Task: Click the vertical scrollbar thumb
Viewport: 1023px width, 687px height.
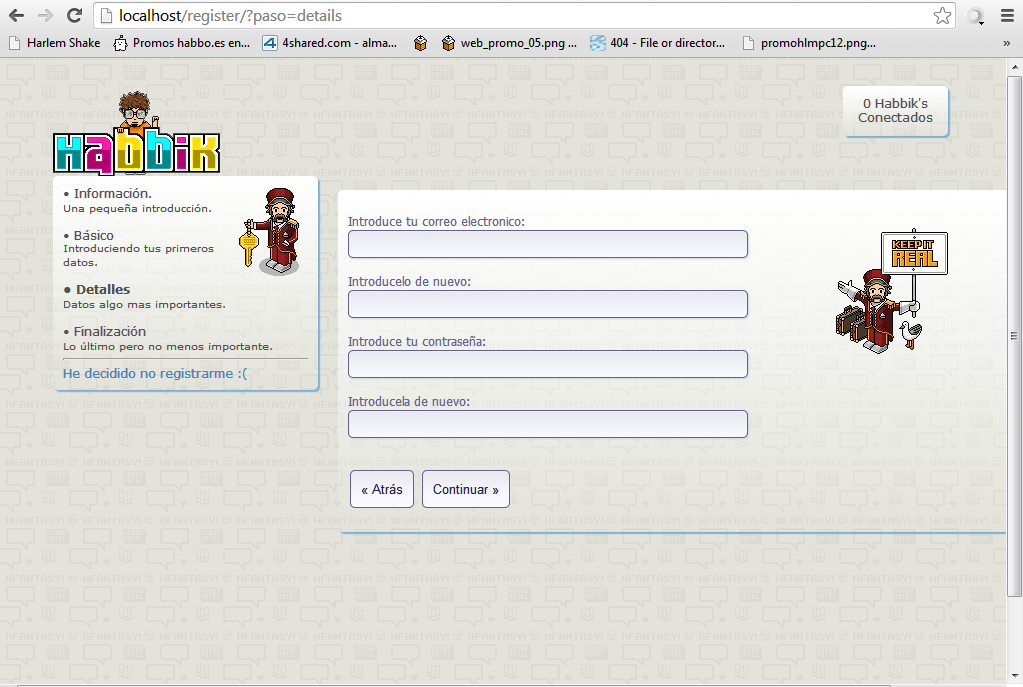Action: point(1015,336)
